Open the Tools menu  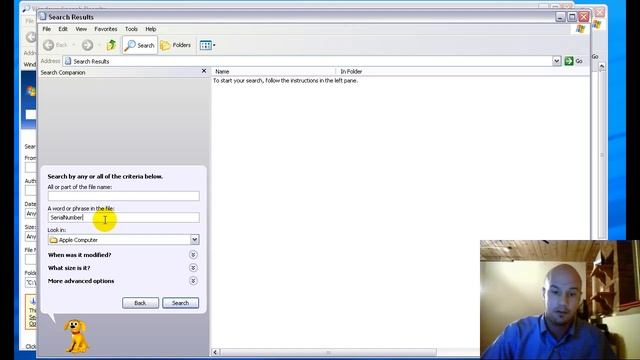tap(131, 29)
